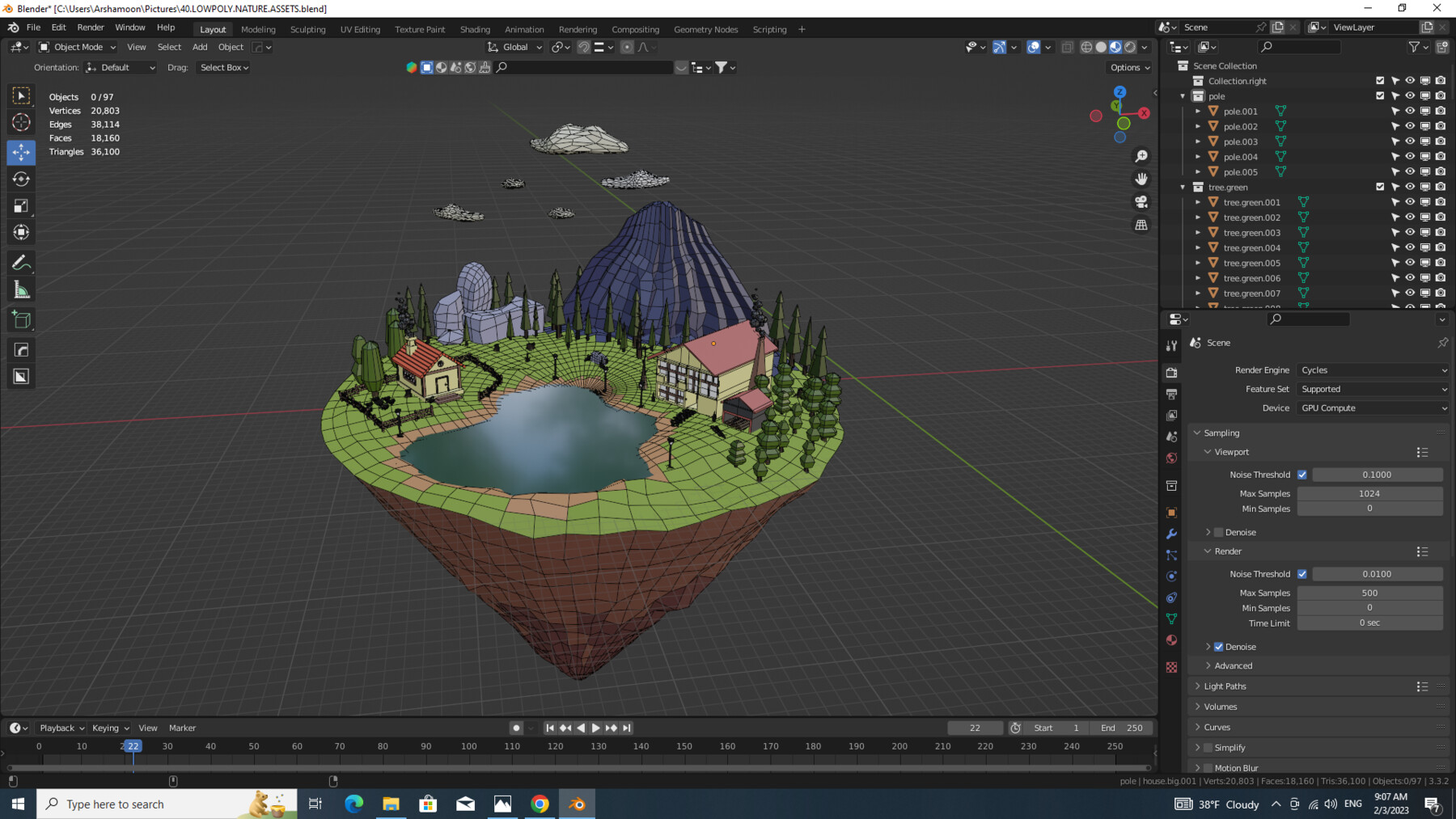Open the Render menu in the top bar
This screenshot has width=1456, height=819.
pyautogui.click(x=91, y=27)
